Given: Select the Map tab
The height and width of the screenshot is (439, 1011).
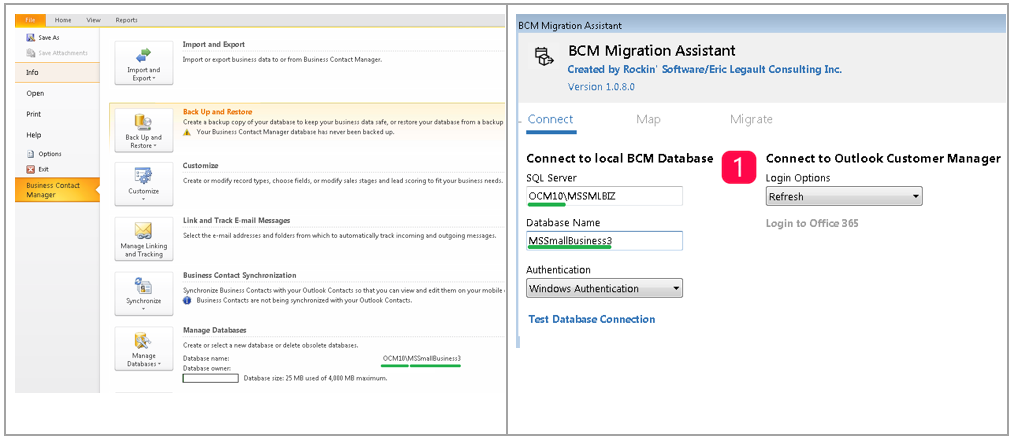Looking at the screenshot, I should (648, 120).
